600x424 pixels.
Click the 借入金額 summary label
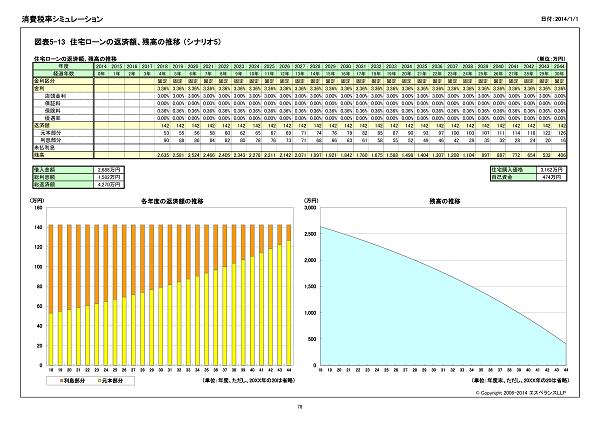coord(46,172)
